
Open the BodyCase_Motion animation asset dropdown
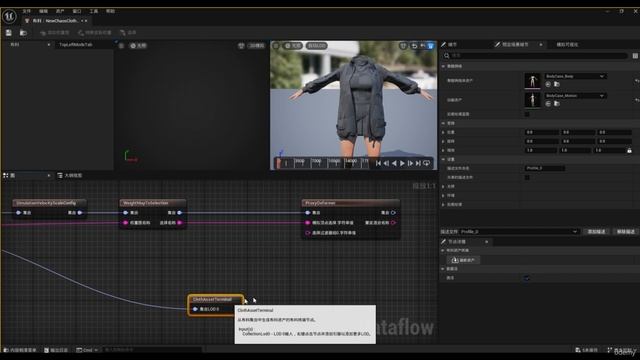click(x=576, y=96)
